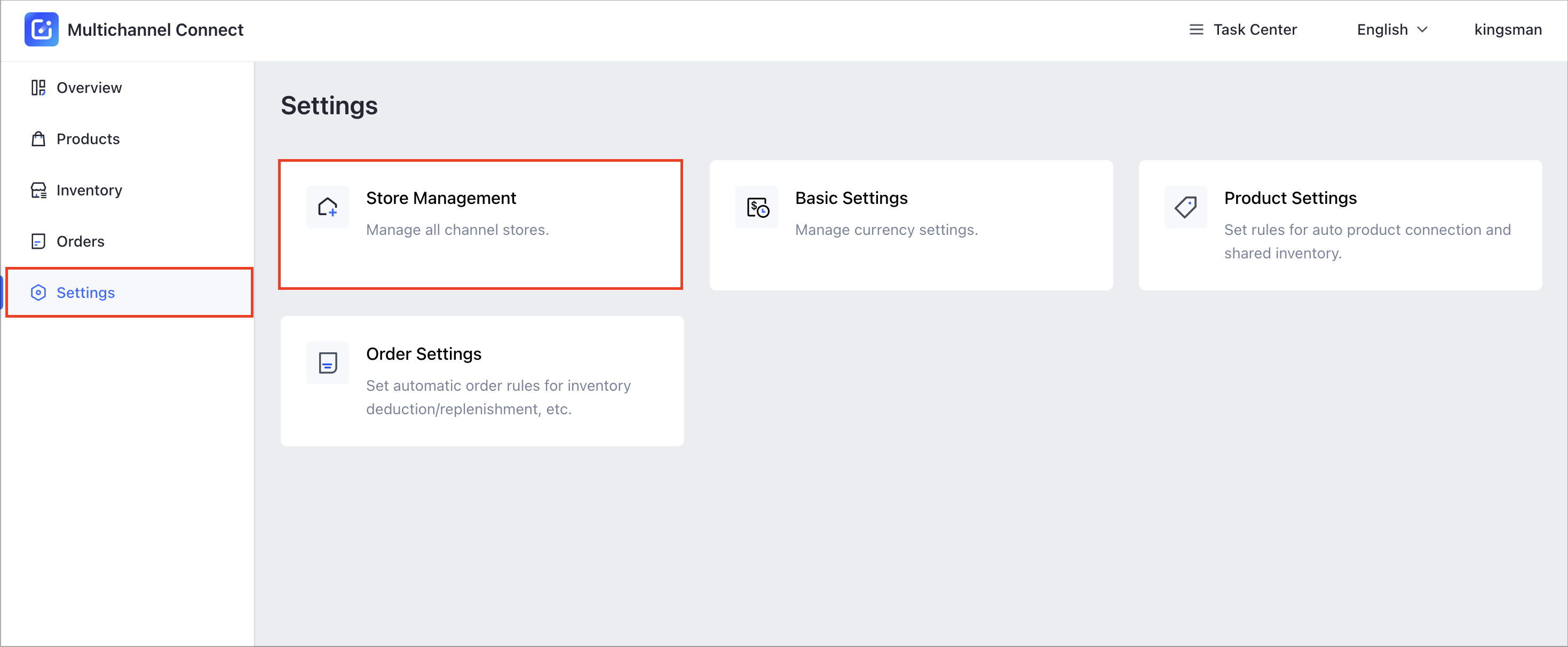Click the Products bag icon

pyautogui.click(x=38, y=139)
